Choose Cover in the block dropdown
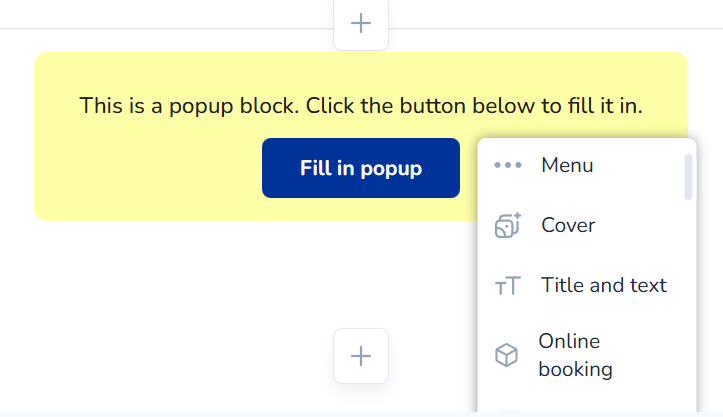 point(568,225)
